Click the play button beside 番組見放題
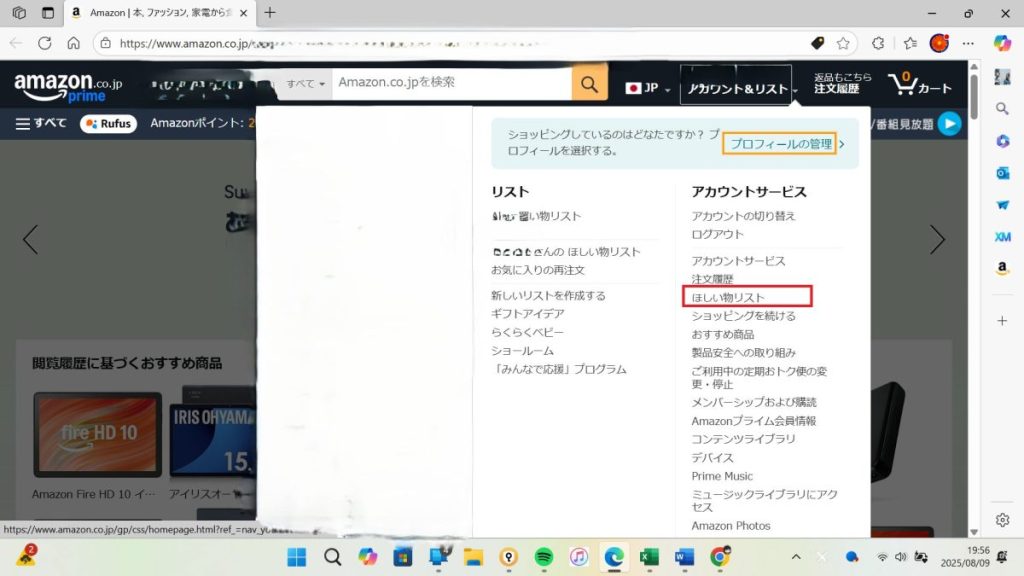1024x576 pixels. [x=950, y=123]
